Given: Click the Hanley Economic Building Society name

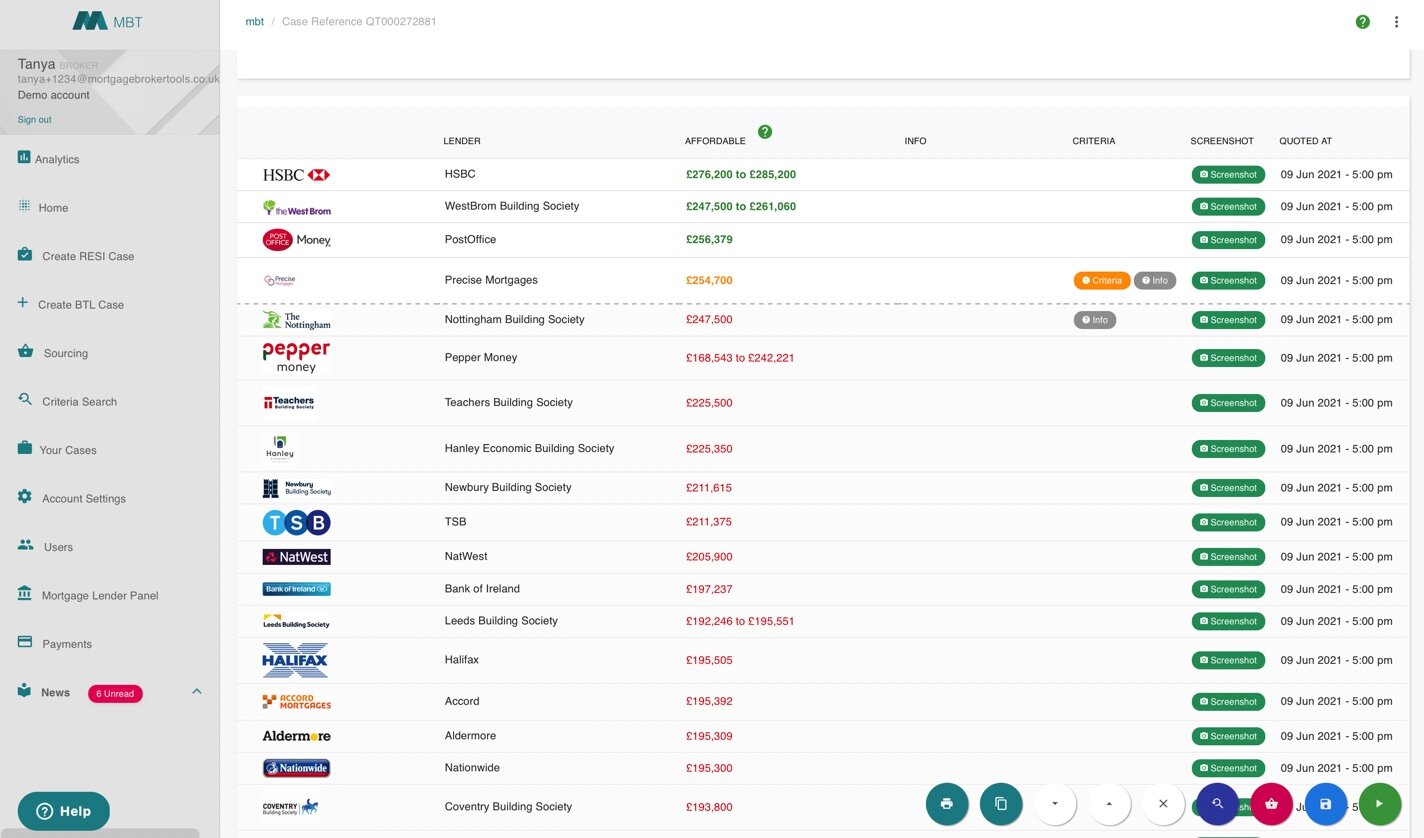Looking at the screenshot, I should point(529,448).
